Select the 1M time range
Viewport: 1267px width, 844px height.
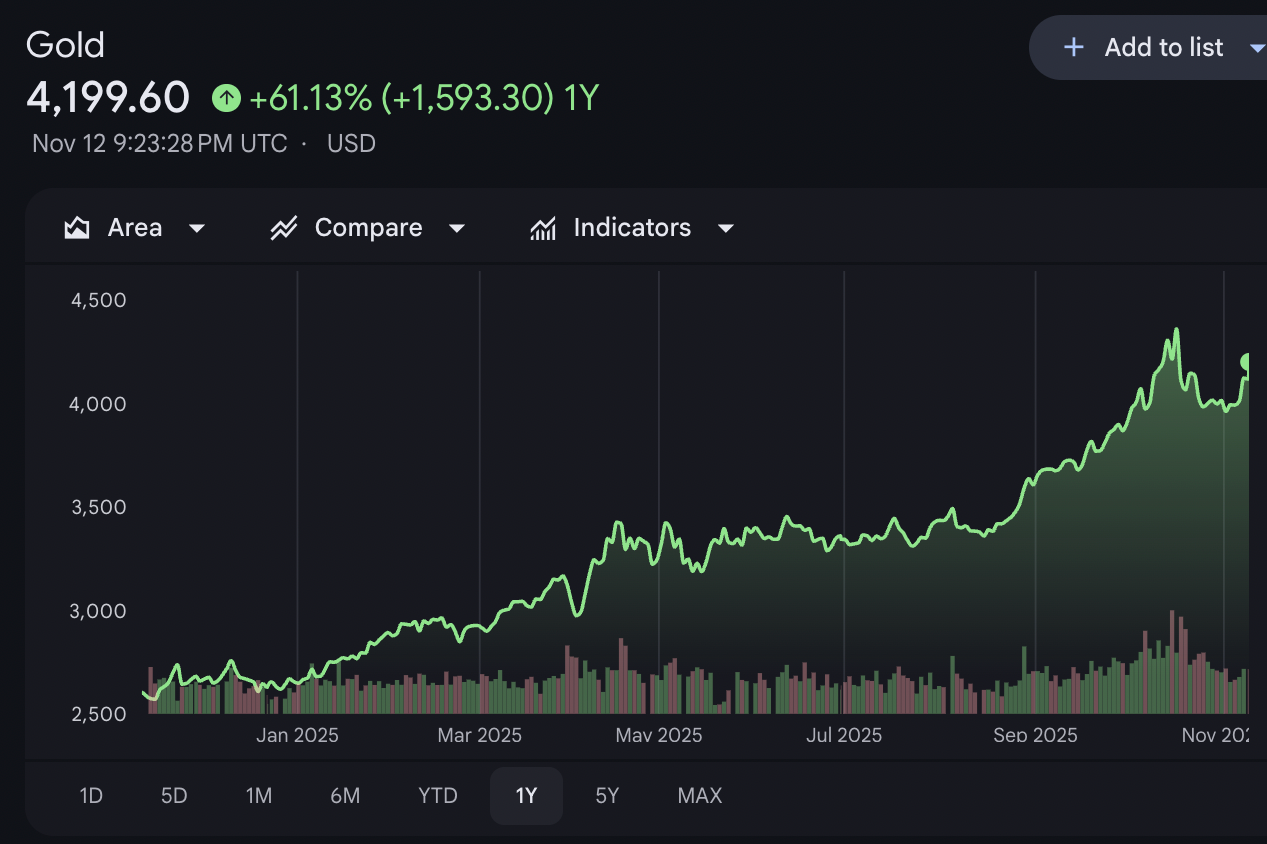pyautogui.click(x=259, y=796)
